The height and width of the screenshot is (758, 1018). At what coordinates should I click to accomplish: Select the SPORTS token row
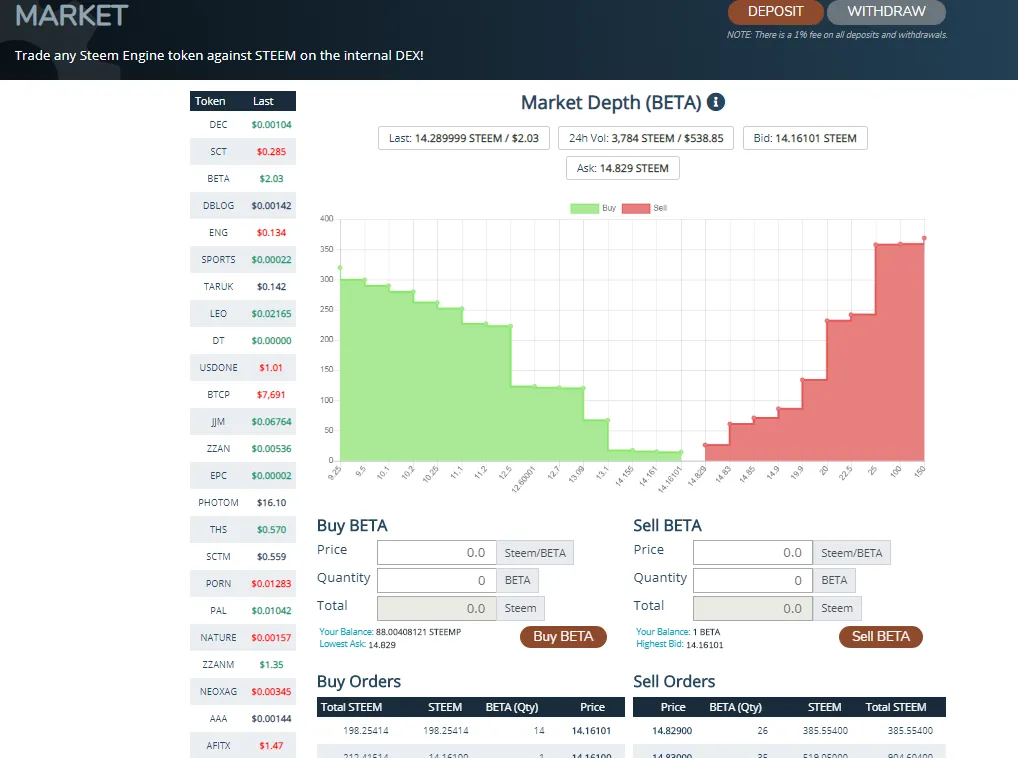243,260
